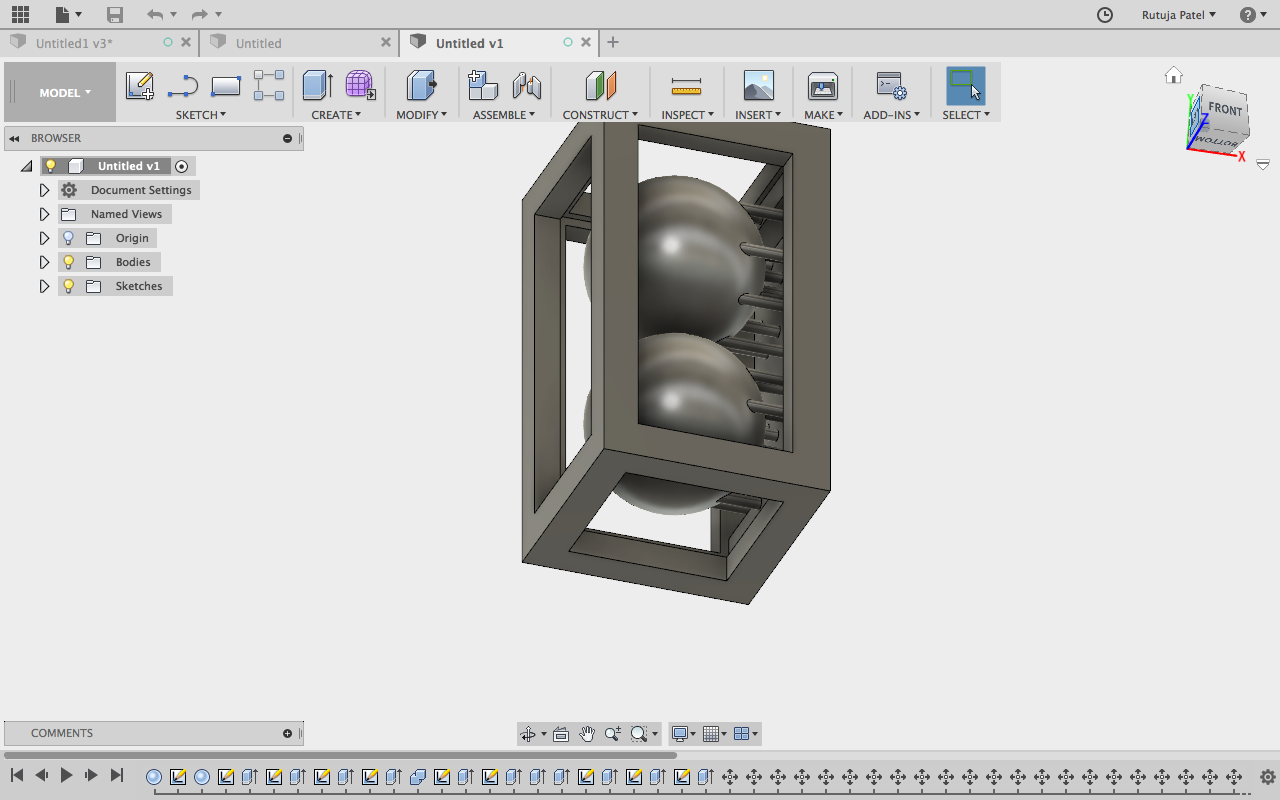The image size is (1280, 800).
Task: Add a new document tab with plus
Action: pyautogui.click(x=613, y=42)
